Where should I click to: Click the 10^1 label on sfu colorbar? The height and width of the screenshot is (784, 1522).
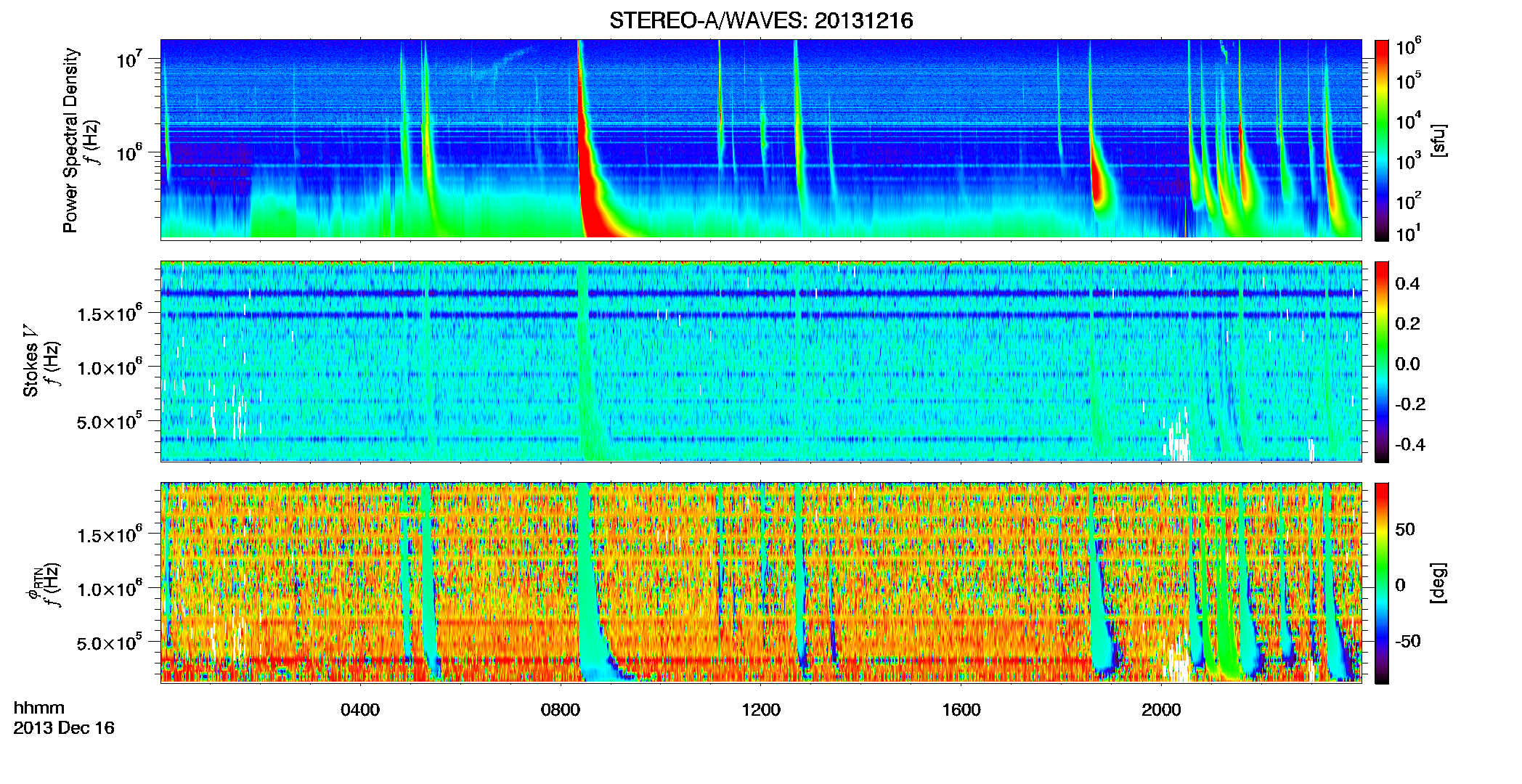tap(1409, 234)
